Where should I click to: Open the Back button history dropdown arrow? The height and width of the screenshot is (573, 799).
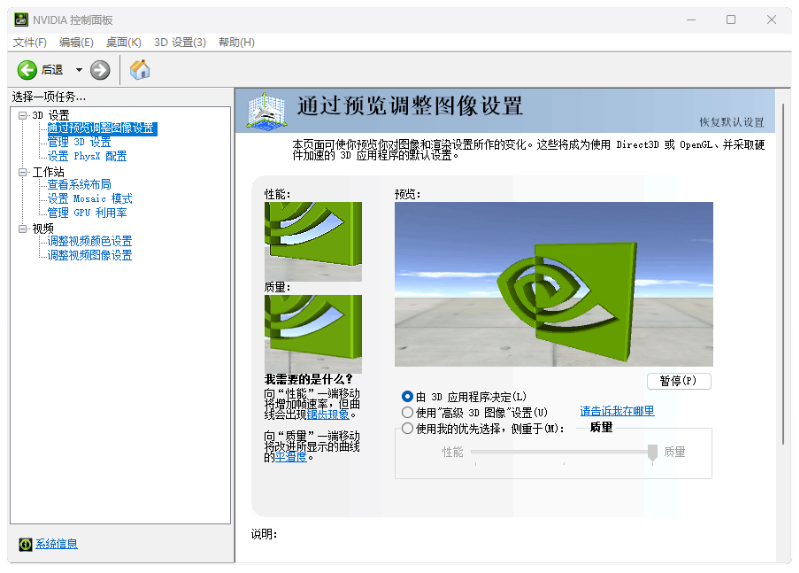click(x=79, y=70)
